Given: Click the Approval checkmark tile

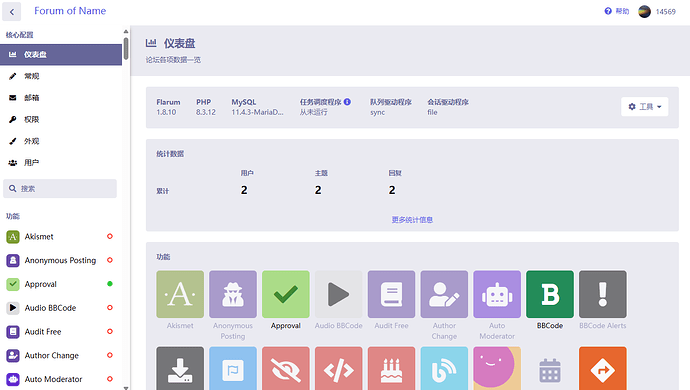Looking at the screenshot, I should point(286,294).
